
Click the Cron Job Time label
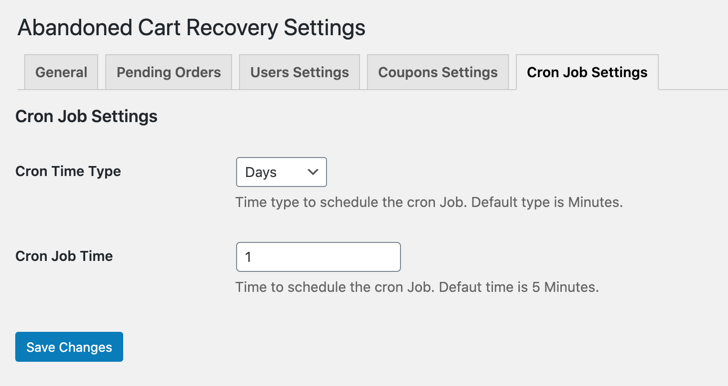point(64,256)
